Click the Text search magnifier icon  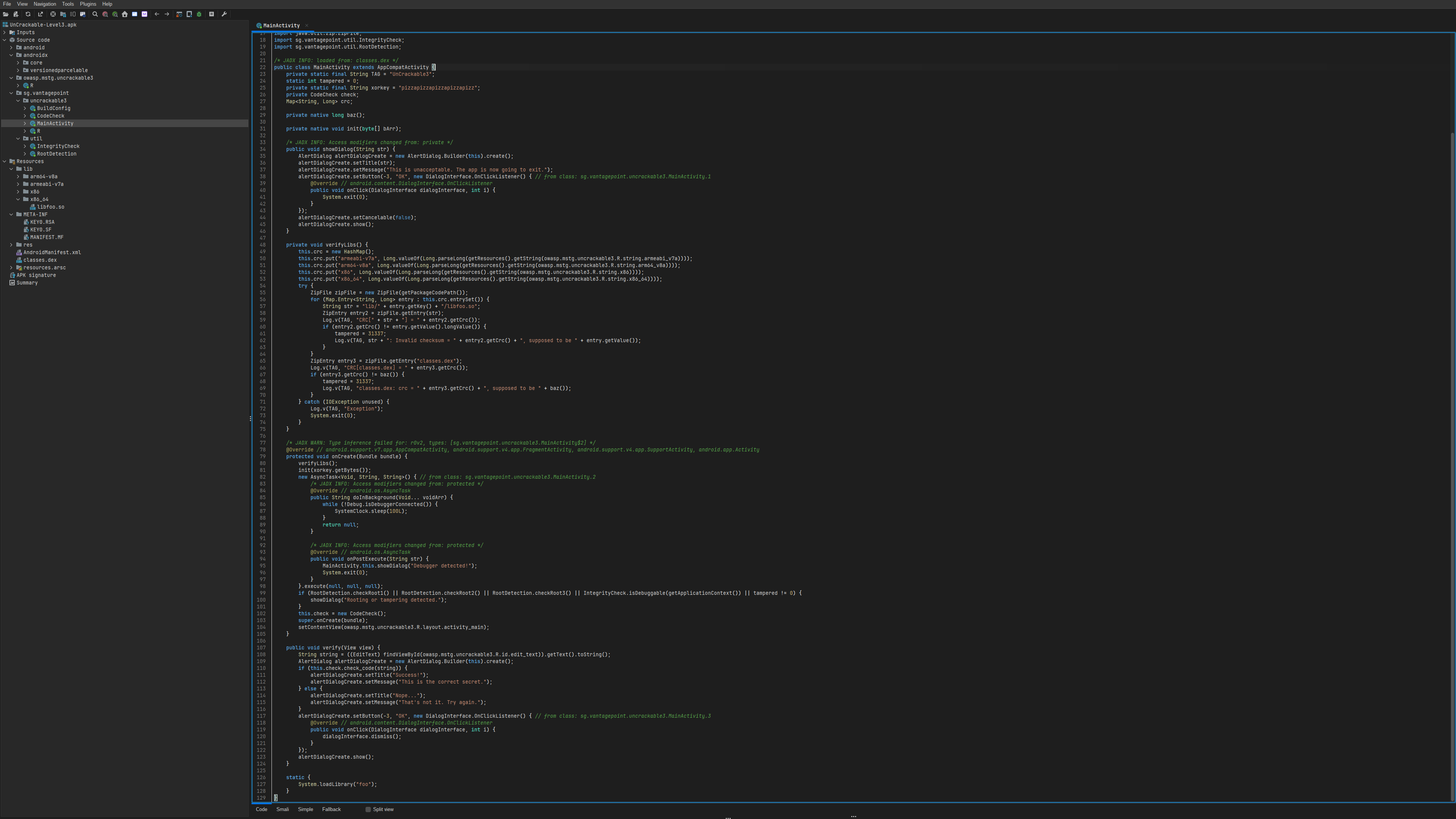click(95, 14)
